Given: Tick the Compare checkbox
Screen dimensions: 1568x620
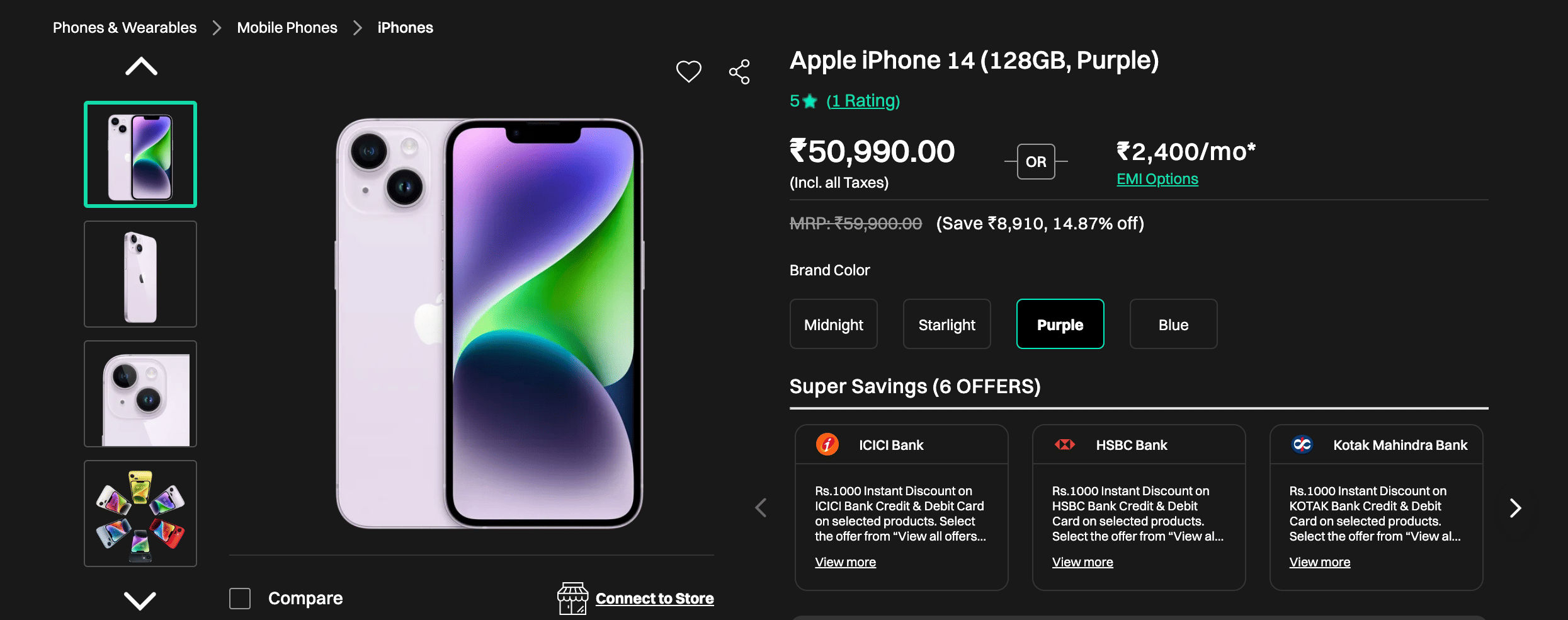Looking at the screenshot, I should (x=240, y=599).
